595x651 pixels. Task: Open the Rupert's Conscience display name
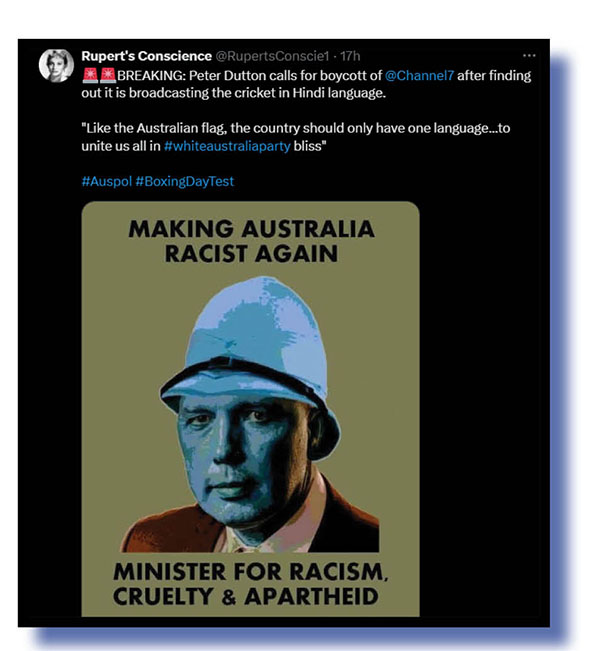point(147,56)
